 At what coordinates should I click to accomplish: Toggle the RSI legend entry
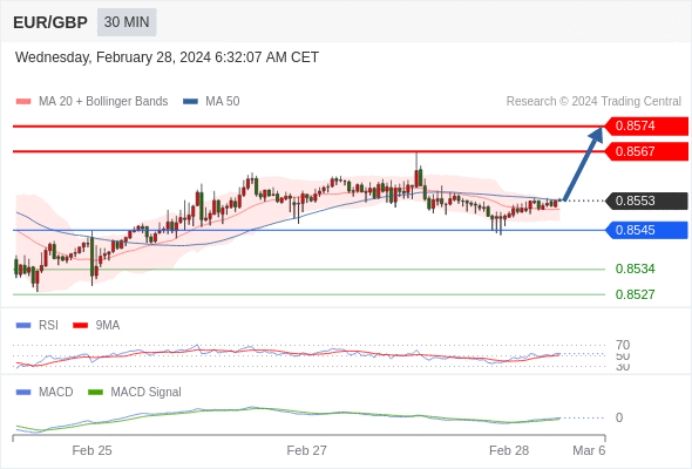pyautogui.click(x=37, y=325)
